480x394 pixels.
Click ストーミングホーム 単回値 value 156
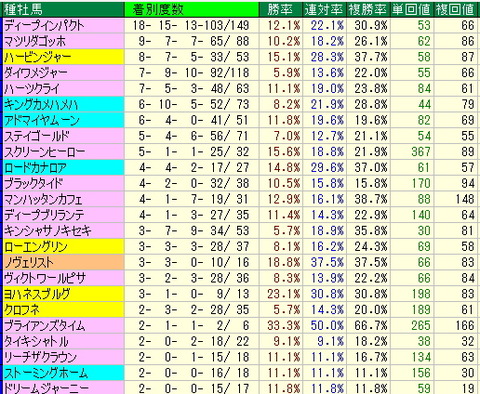pos(421,373)
